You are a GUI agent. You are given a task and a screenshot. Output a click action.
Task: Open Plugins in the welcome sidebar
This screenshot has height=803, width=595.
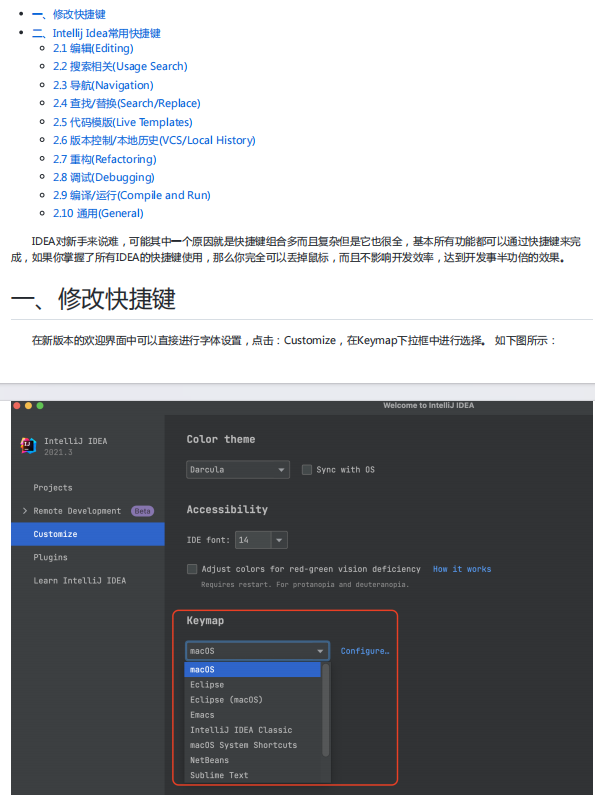click(50, 557)
